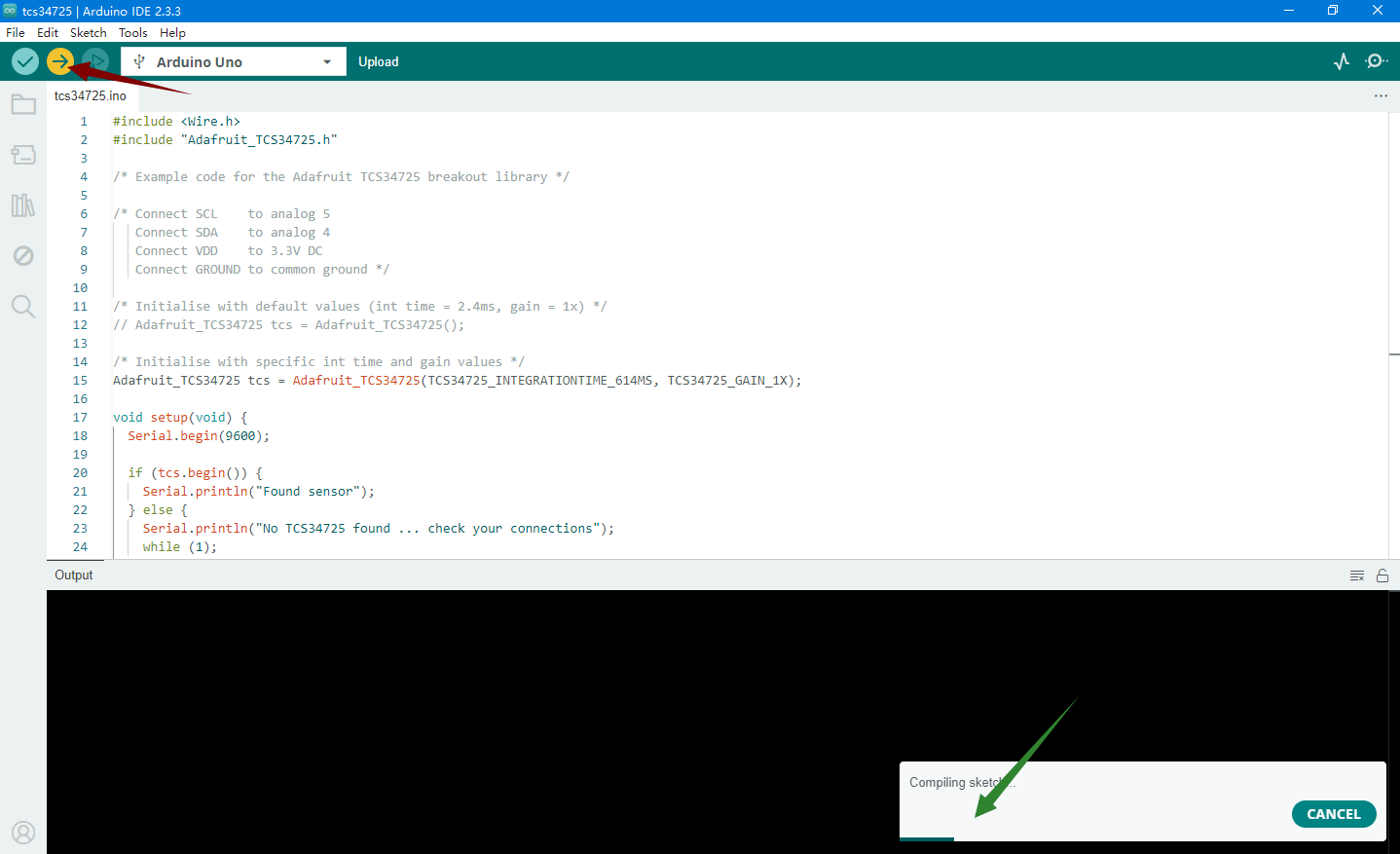1400x854 pixels.
Task: Open the Search sidebar panel
Action: pos(23,307)
